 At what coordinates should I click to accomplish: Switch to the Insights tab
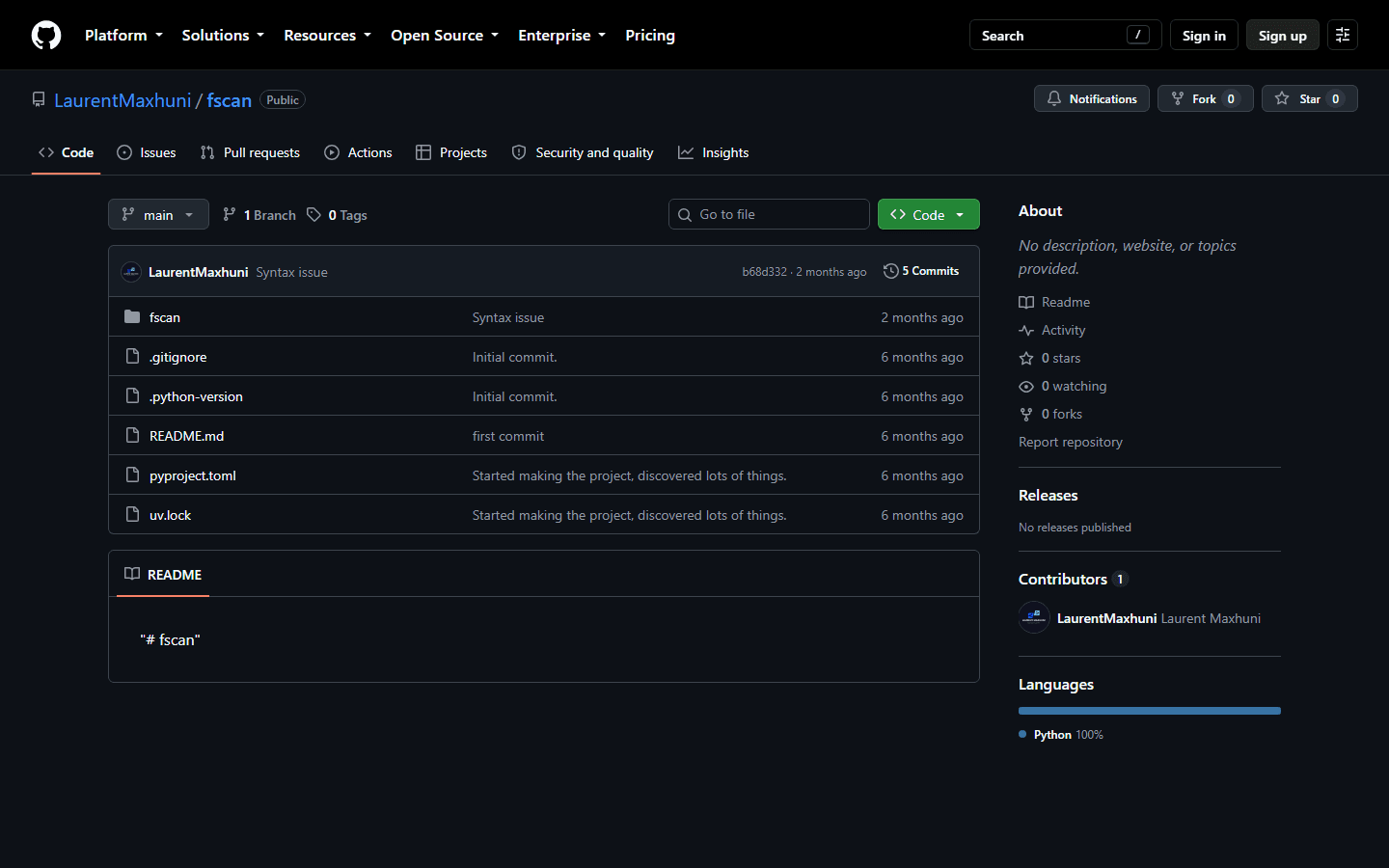pyautogui.click(x=713, y=152)
